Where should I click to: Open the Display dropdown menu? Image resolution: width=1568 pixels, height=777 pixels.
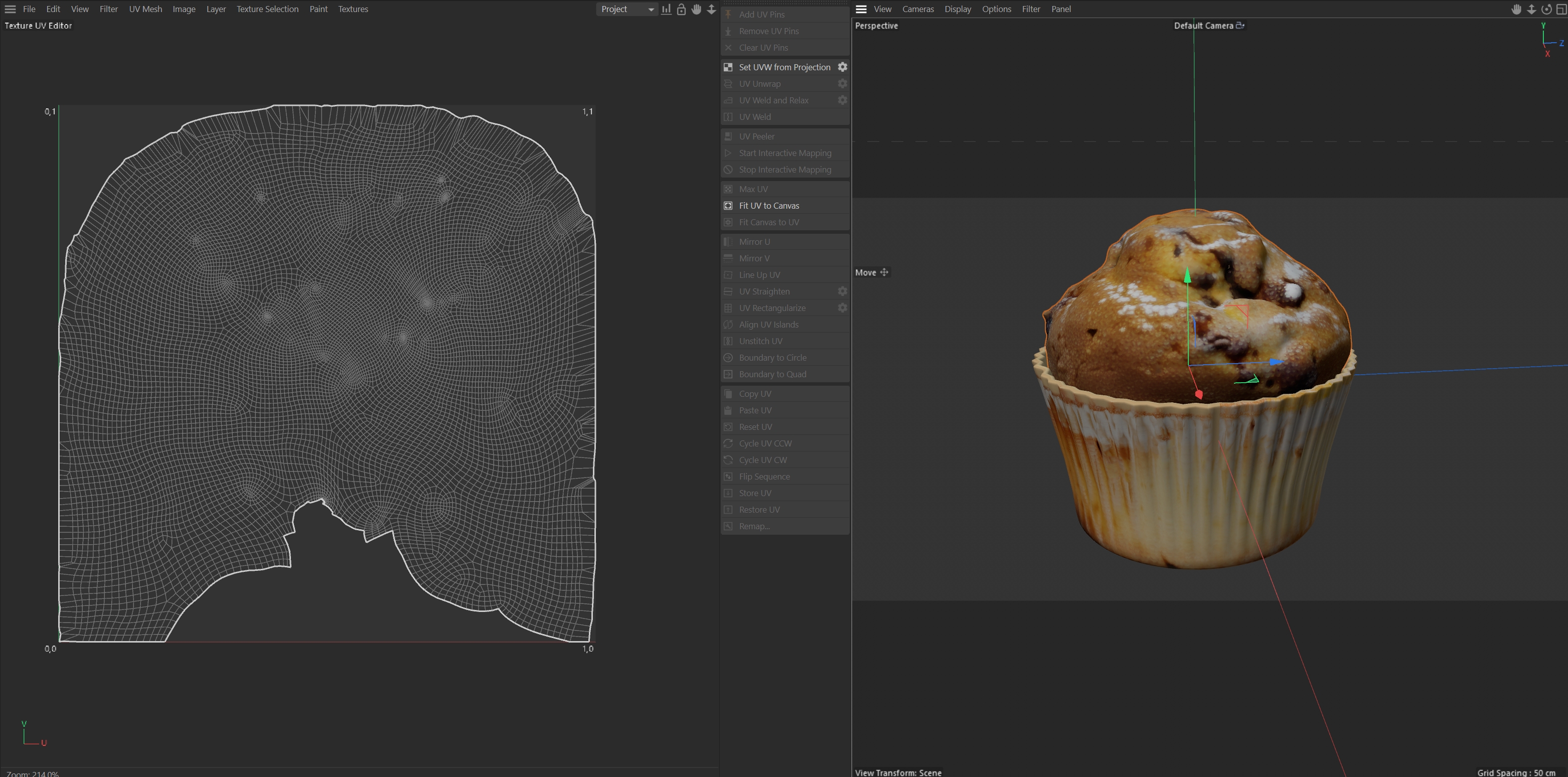pos(957,9)
